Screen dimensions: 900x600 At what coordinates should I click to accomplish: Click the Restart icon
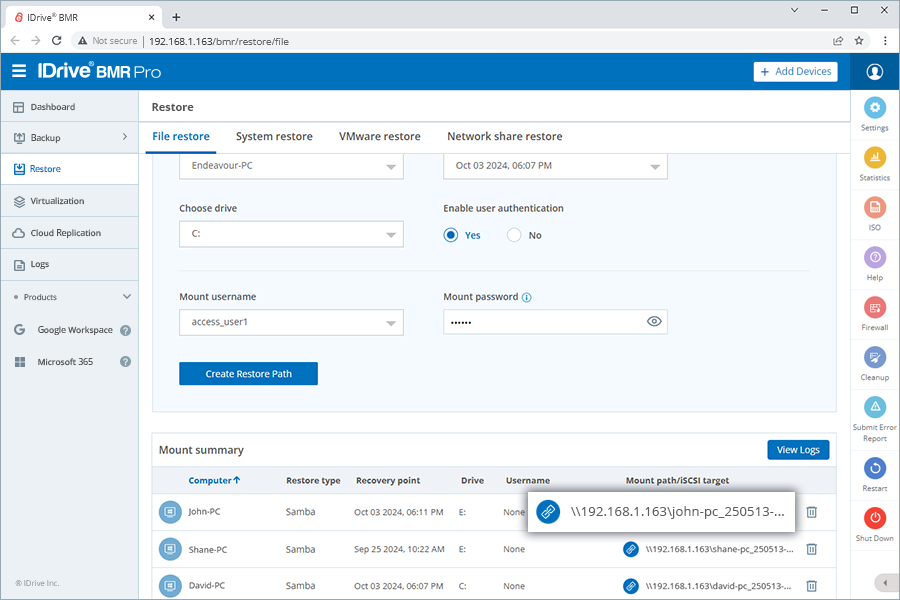[x=875, y=468]
